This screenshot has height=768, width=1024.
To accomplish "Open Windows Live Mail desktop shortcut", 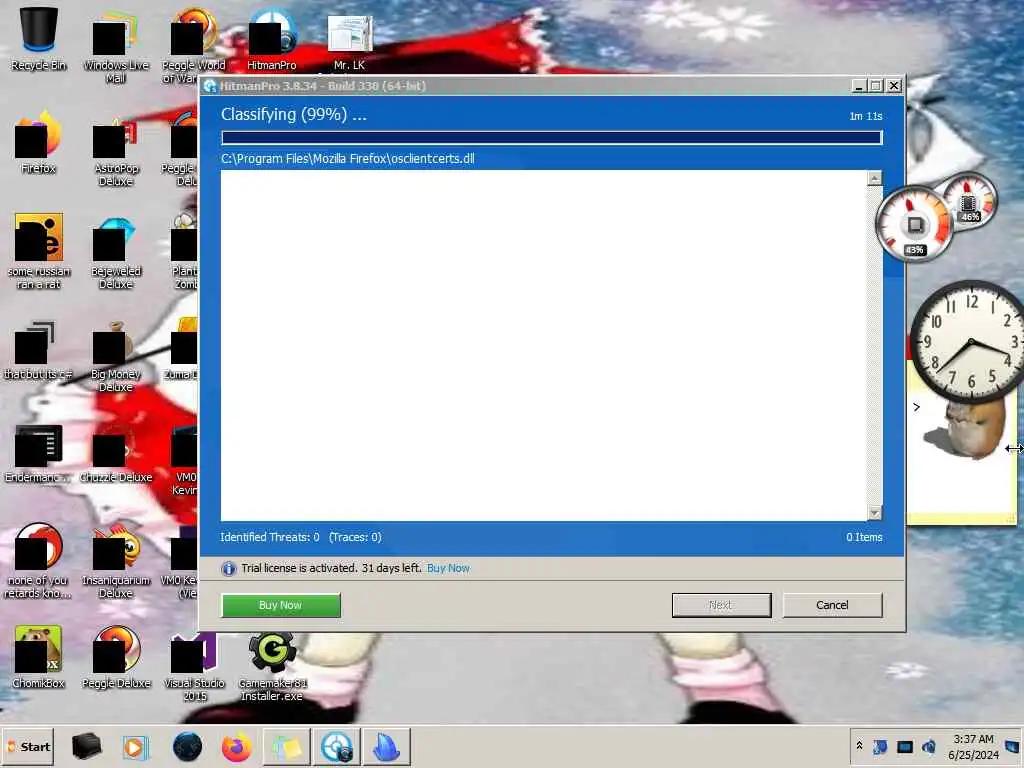I will click(116, 46).
